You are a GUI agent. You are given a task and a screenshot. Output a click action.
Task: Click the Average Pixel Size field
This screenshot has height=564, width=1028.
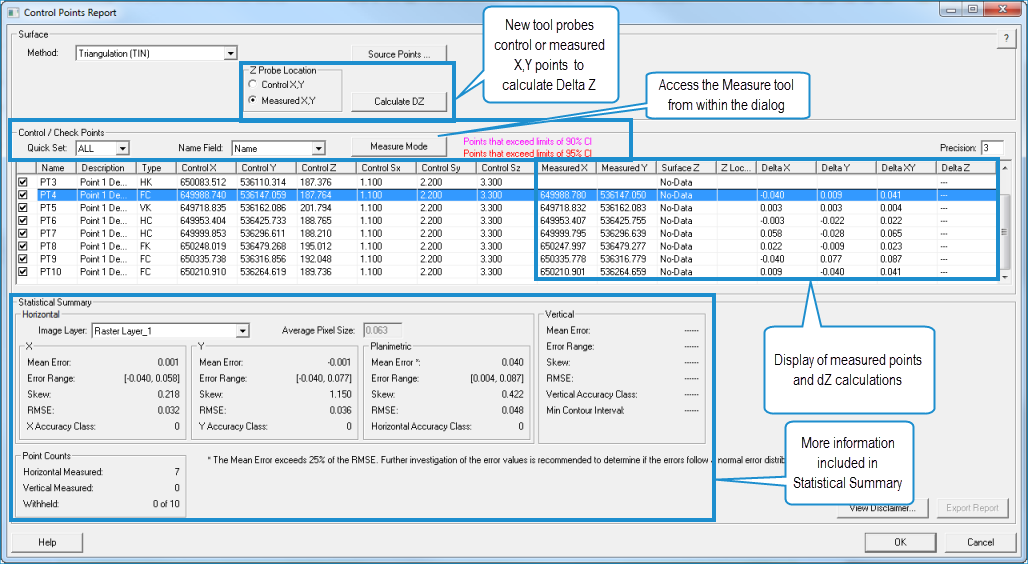tap(382, 331)
